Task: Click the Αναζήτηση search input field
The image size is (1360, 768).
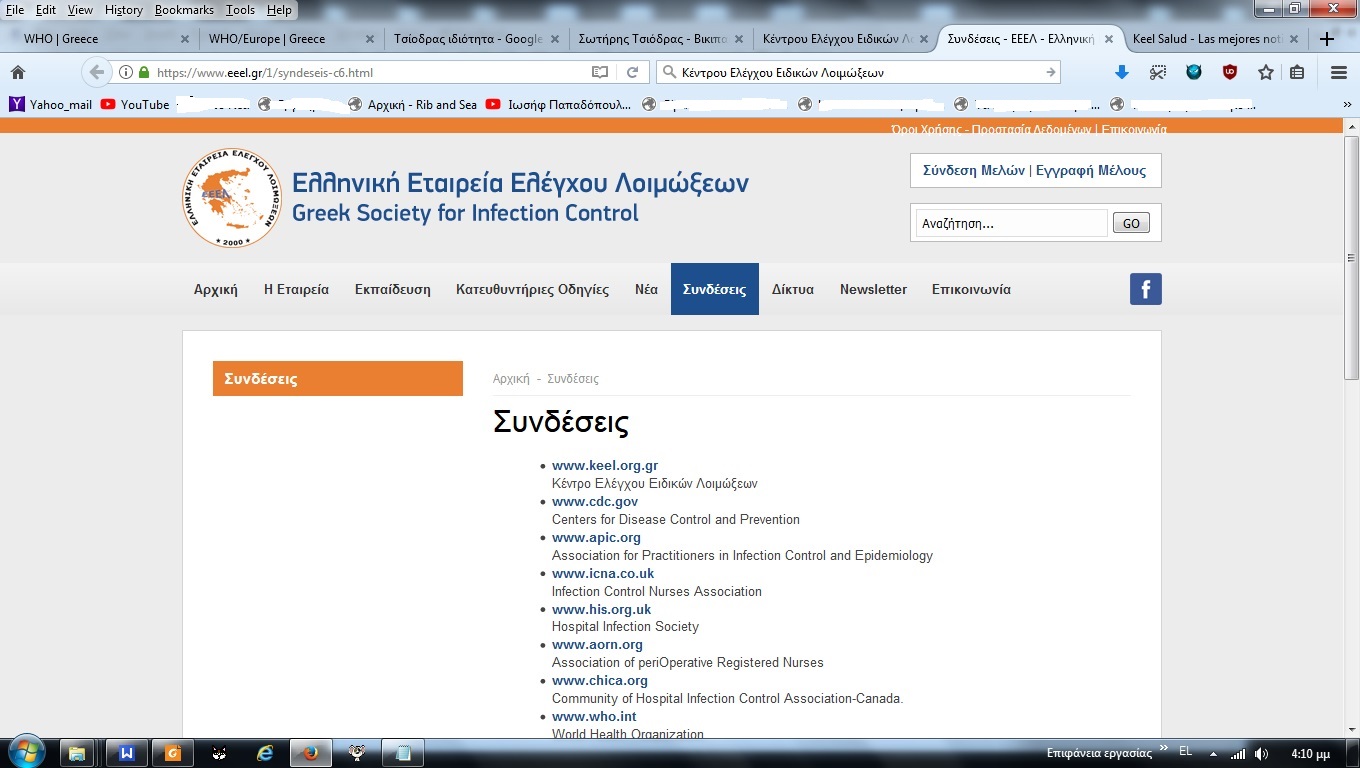Action: tap(1011, 223)
